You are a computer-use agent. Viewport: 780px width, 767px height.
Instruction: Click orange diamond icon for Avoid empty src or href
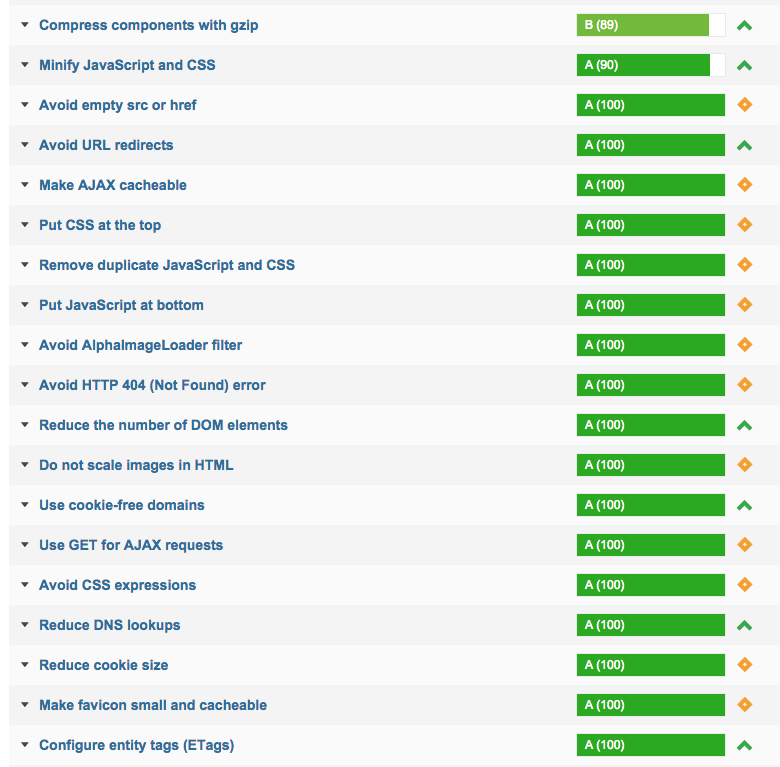[744, 105]
